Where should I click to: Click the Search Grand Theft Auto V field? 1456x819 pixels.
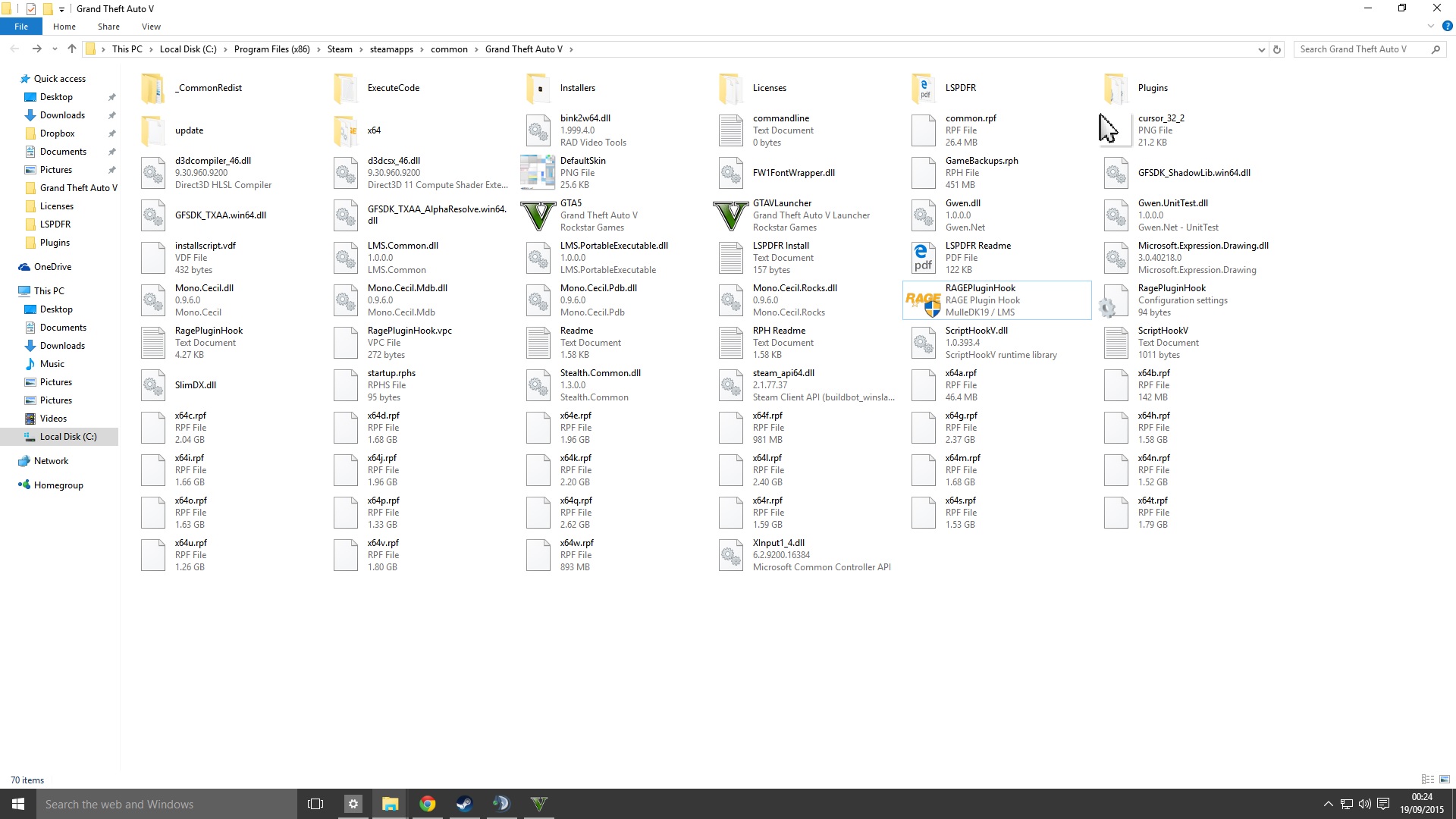[x=1361, y=49]
